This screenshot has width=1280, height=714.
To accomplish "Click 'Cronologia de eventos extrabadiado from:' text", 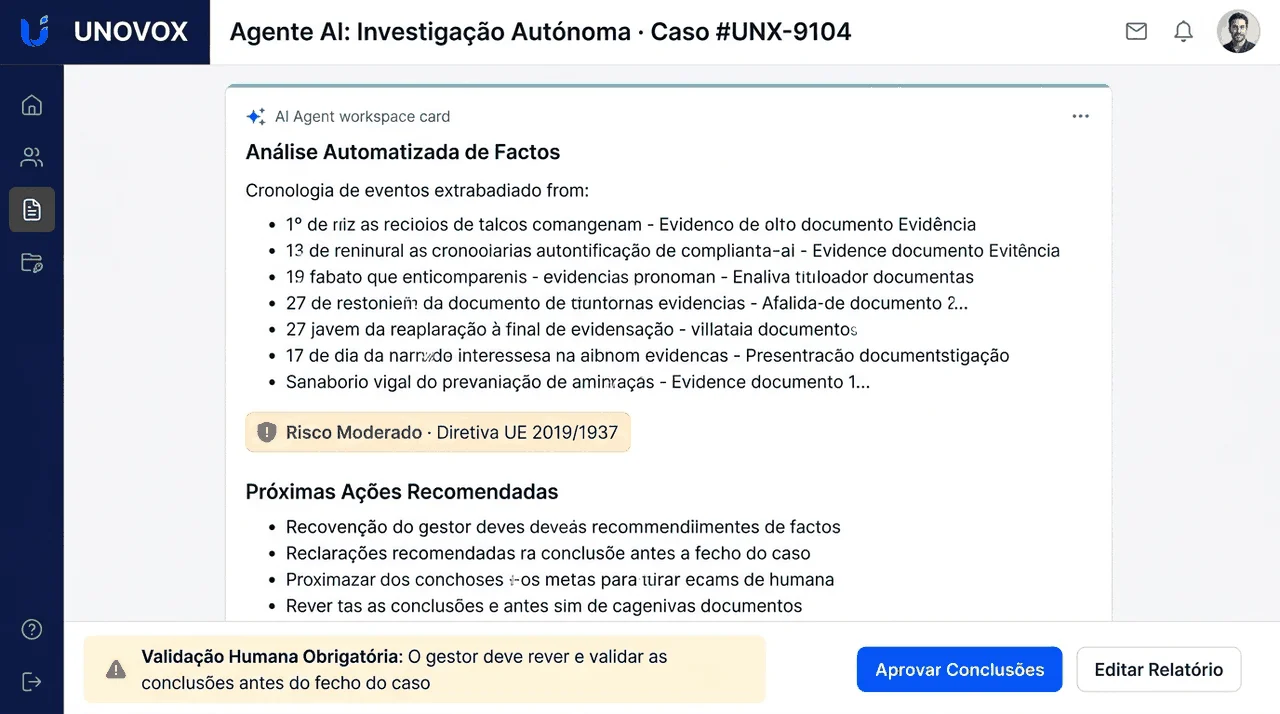I will 417,190.
